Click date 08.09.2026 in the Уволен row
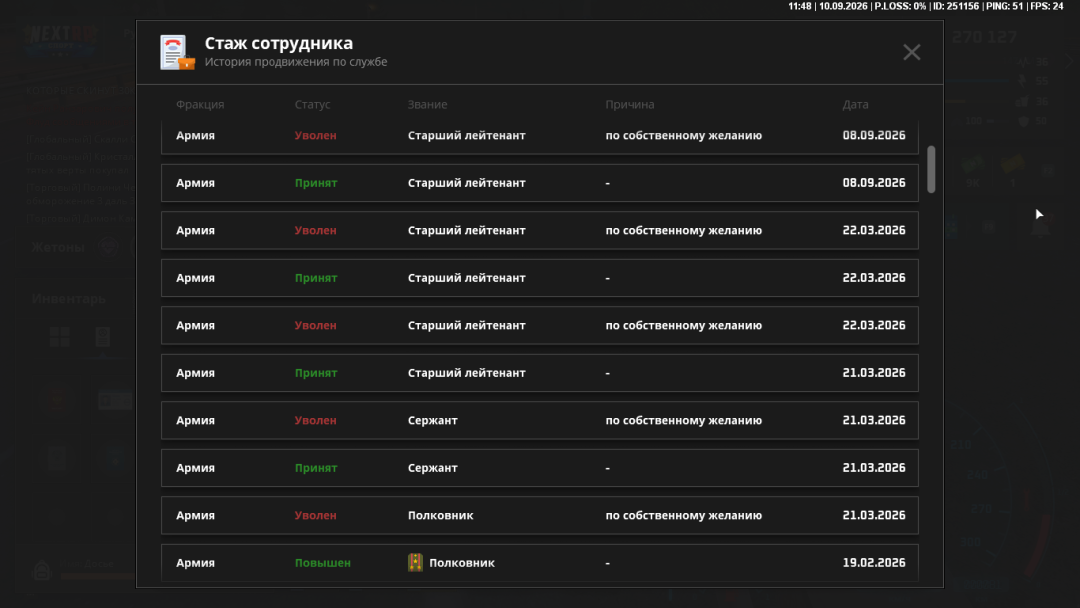The width and height of the screenshot is (1080, 608). tap(874, 136)
